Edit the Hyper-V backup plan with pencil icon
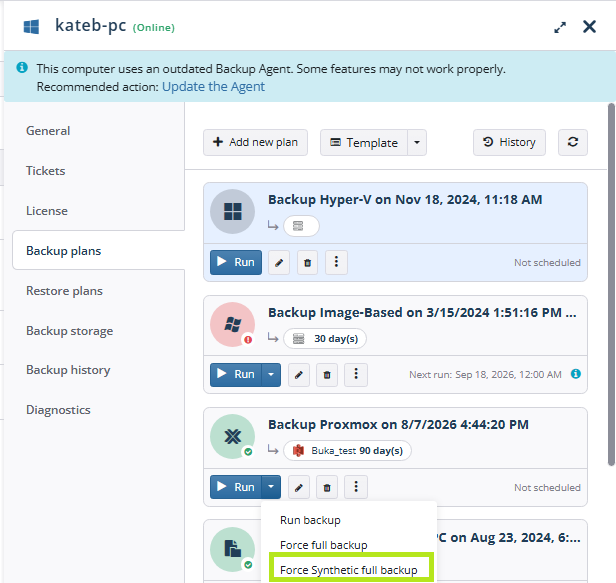 [x=279, y=262]
